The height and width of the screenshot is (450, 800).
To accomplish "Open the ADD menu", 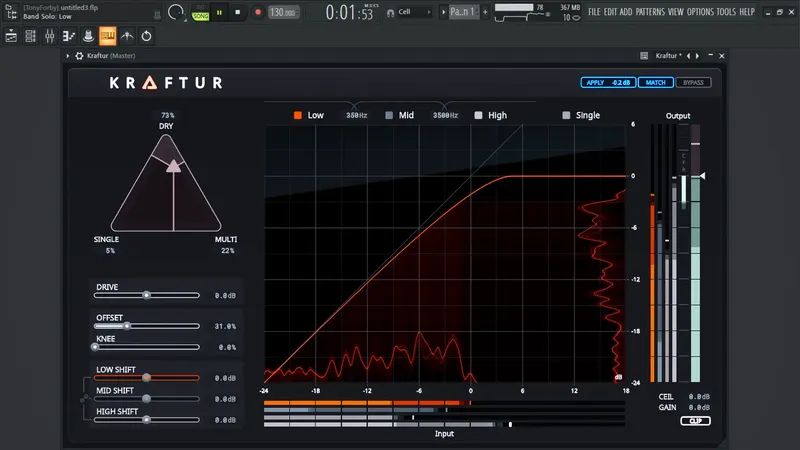I will tap(626, 12).
